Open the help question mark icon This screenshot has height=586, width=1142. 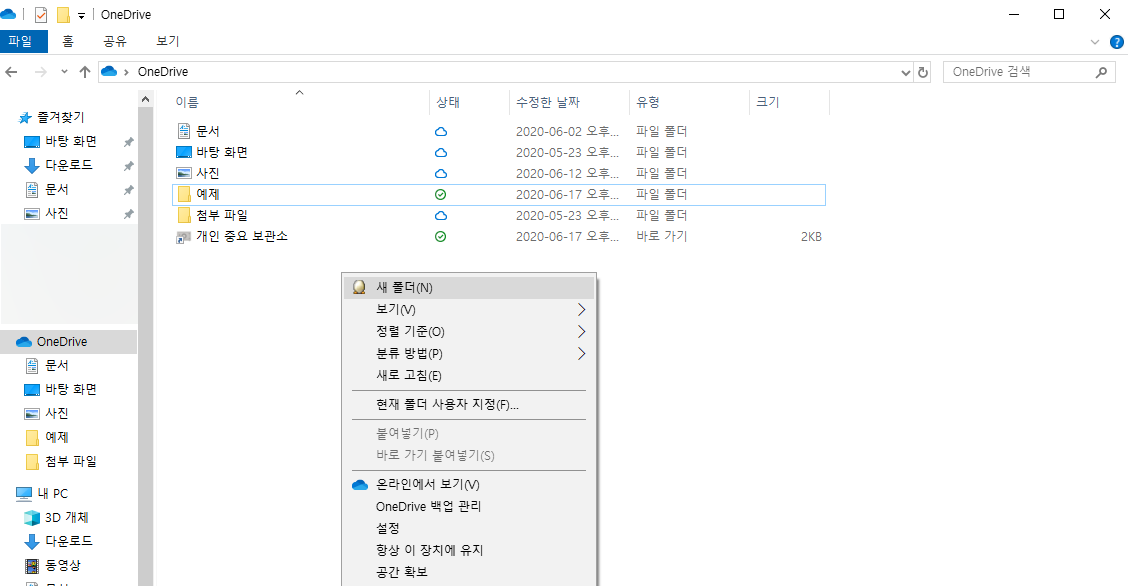pyautogui.click(x=1117, y=42)
